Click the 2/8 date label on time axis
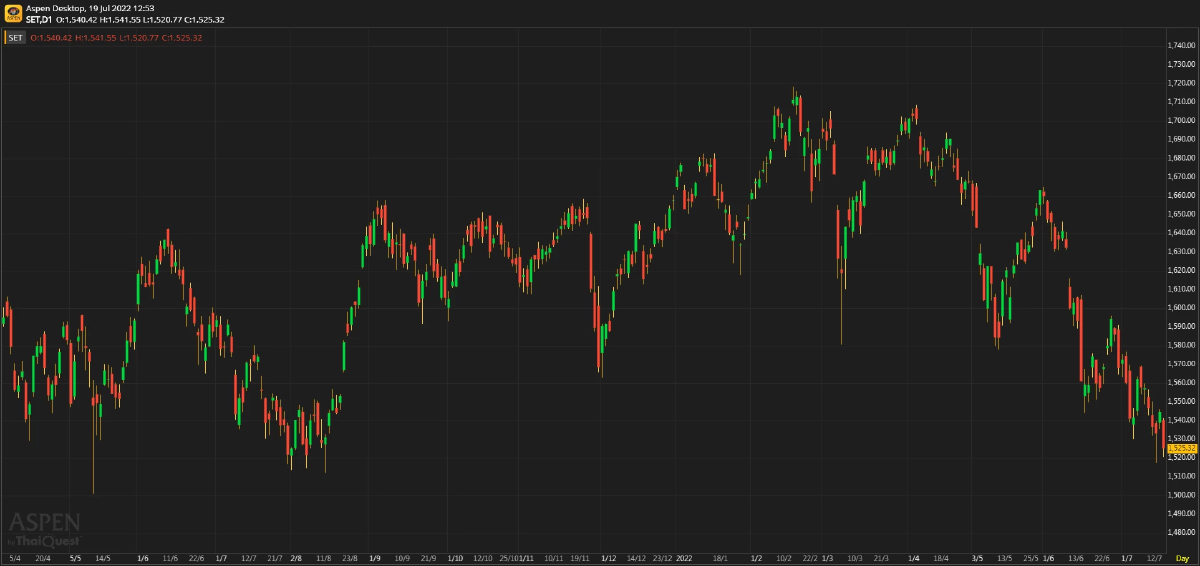This screenshot has width=1200, height=566. tap(296, 557)
